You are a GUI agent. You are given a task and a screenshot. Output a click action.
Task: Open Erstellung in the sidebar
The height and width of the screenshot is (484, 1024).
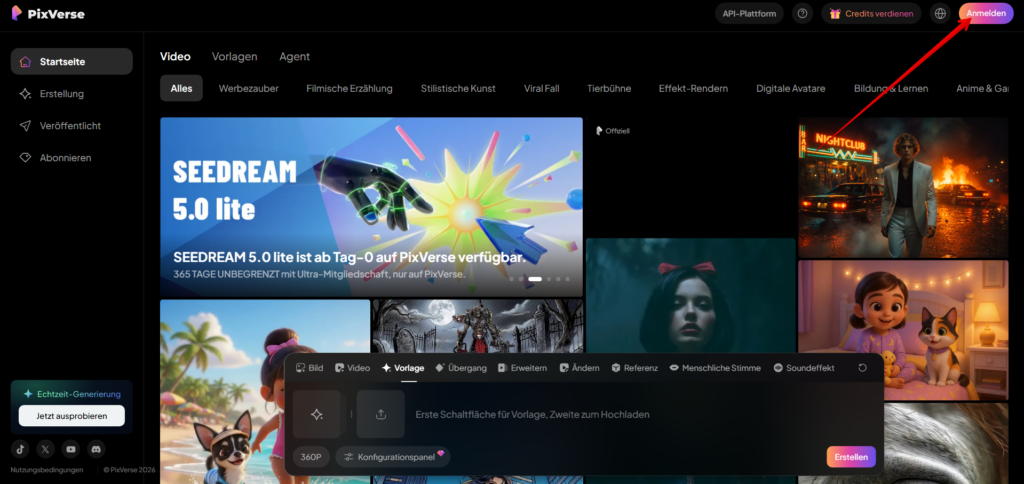pyautogui.click(x=72, y=93)
